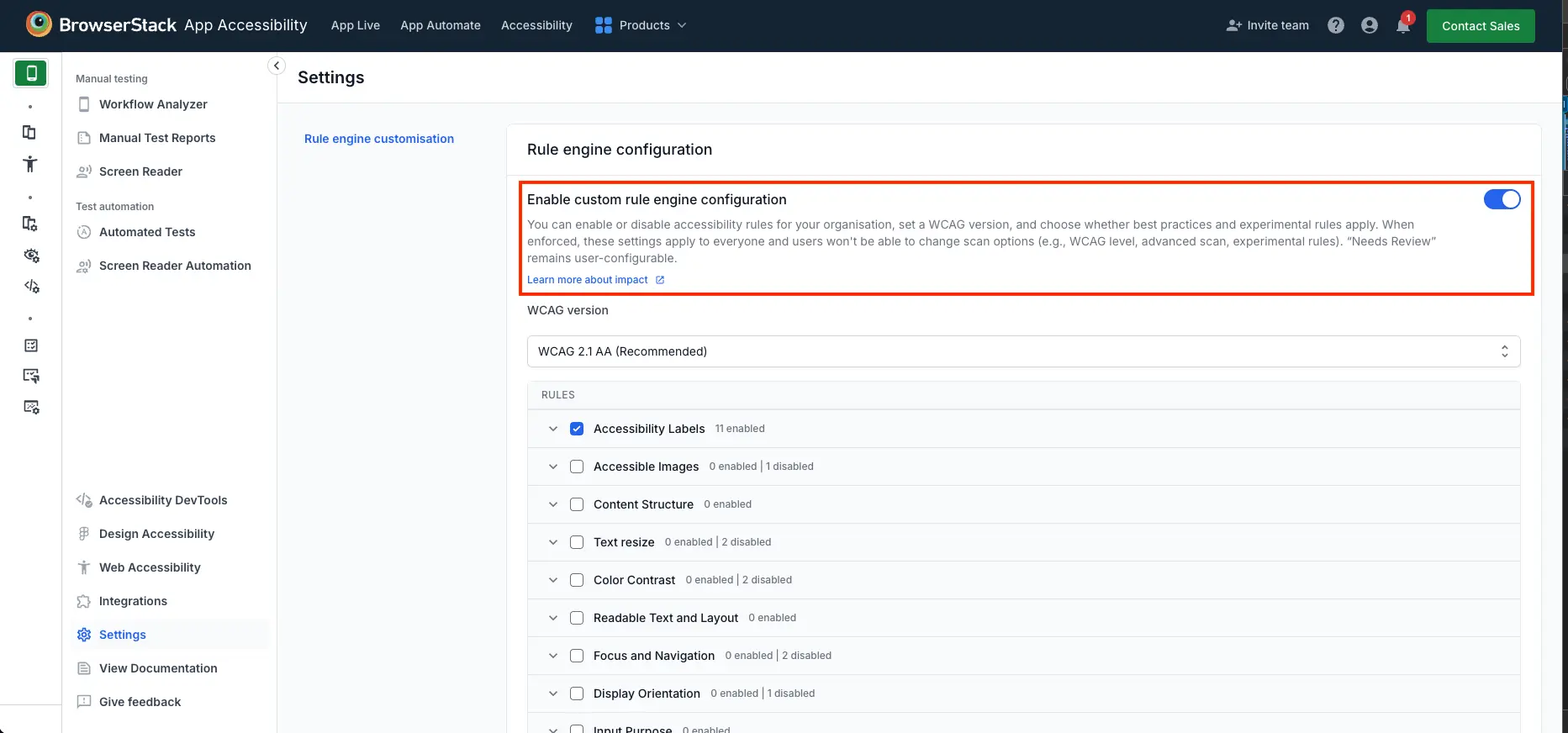The width and height of the screenshot is (1568, 733).
Task: Open Workflow Analyzer page
Action: [153, 104]
